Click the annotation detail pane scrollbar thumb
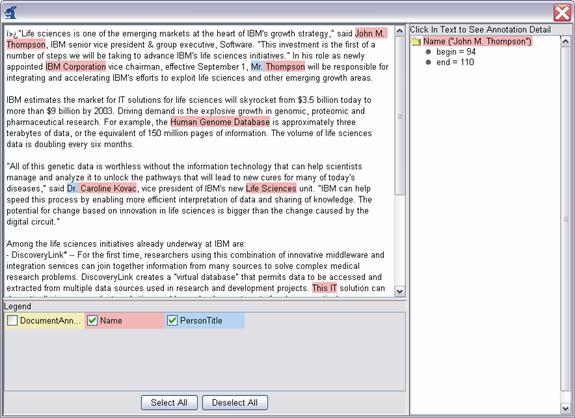575x418 pixels. (565, 219)
